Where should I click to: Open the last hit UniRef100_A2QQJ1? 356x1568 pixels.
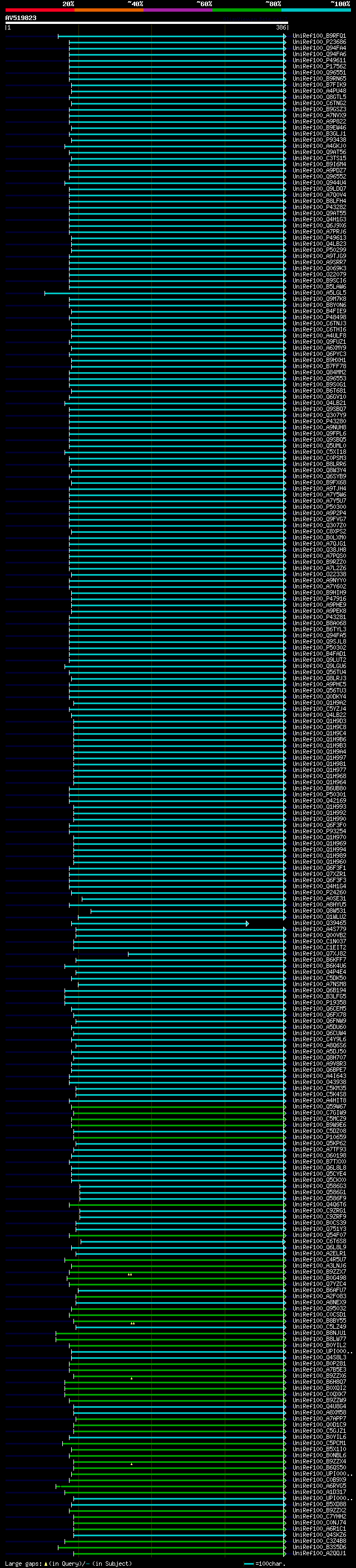tap(319, 1554)
